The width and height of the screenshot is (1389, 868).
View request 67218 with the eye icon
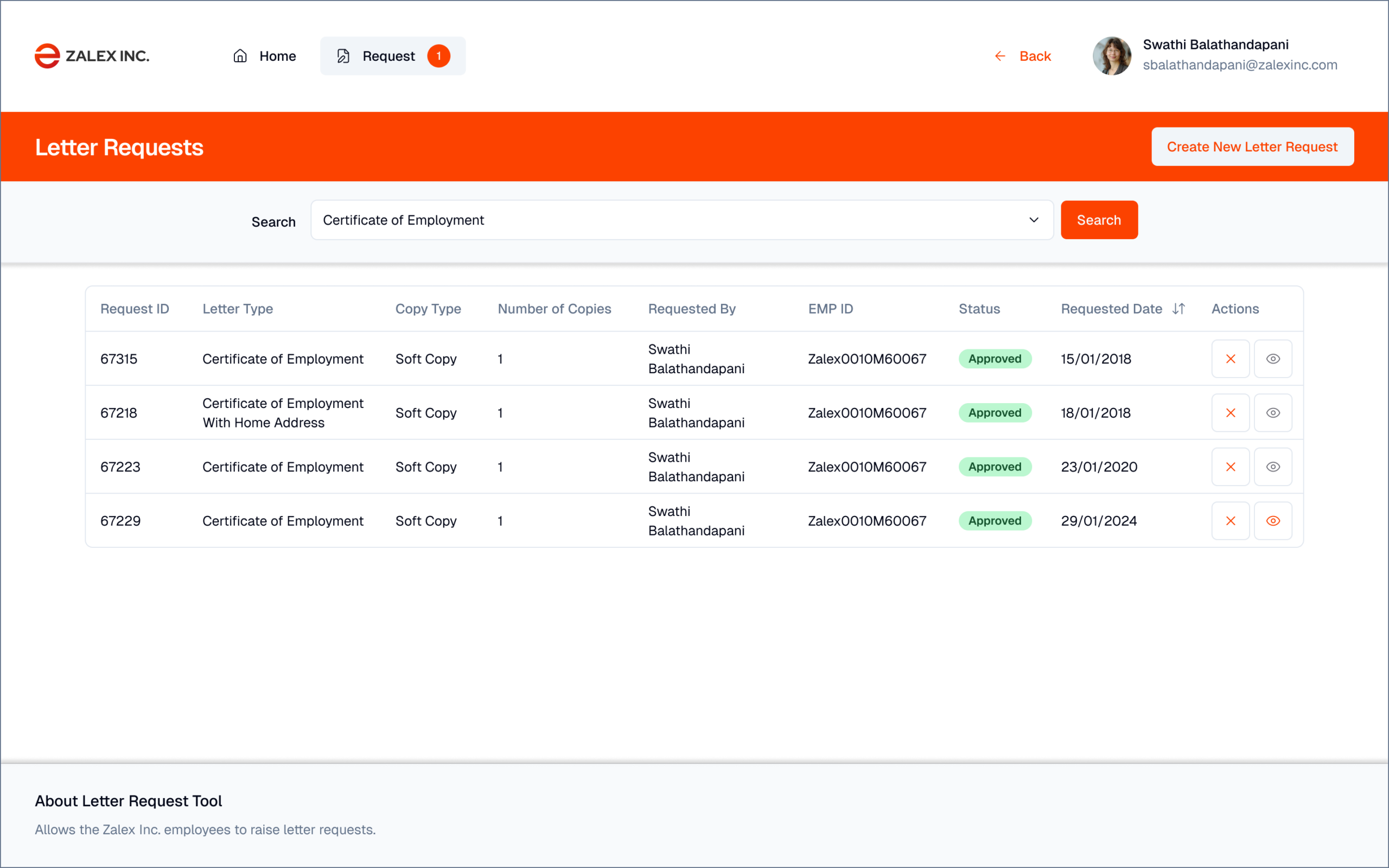pyautogui.click(x=1272, y=413)
